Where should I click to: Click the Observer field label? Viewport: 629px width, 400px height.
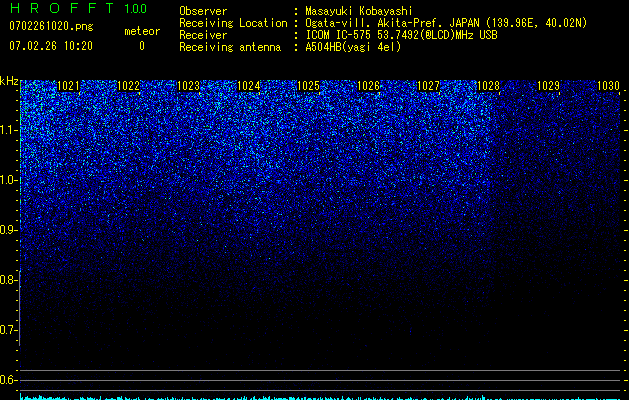click(x=203, y=11)
